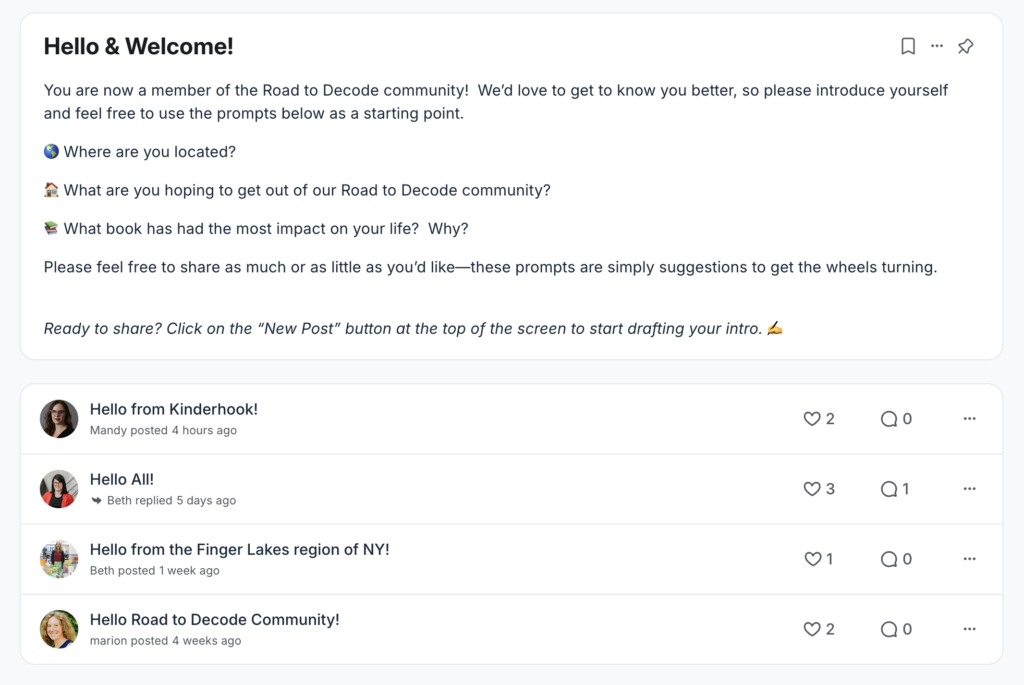Open the Hello Road to Decode Community post

coord(214,619)
